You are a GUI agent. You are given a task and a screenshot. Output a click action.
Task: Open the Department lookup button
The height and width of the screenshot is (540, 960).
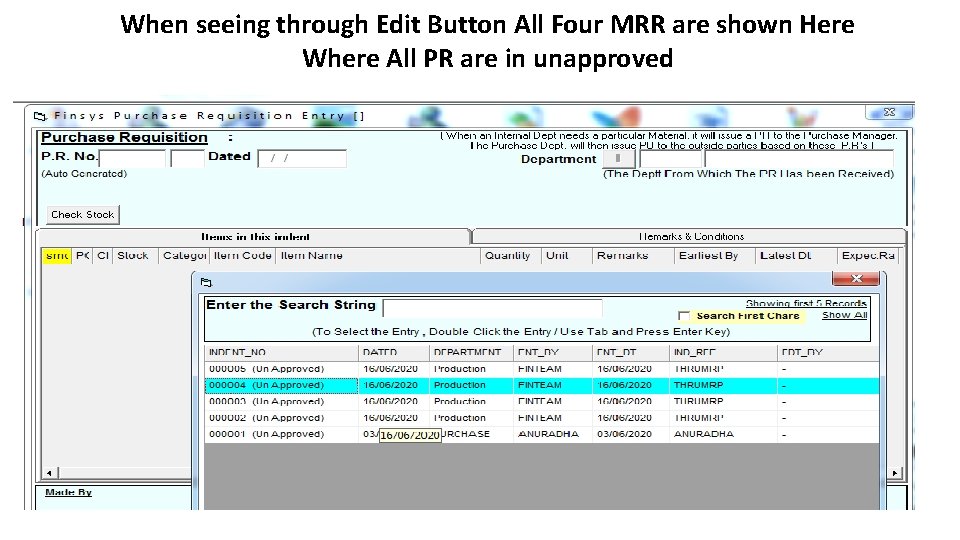coord(618,159)
